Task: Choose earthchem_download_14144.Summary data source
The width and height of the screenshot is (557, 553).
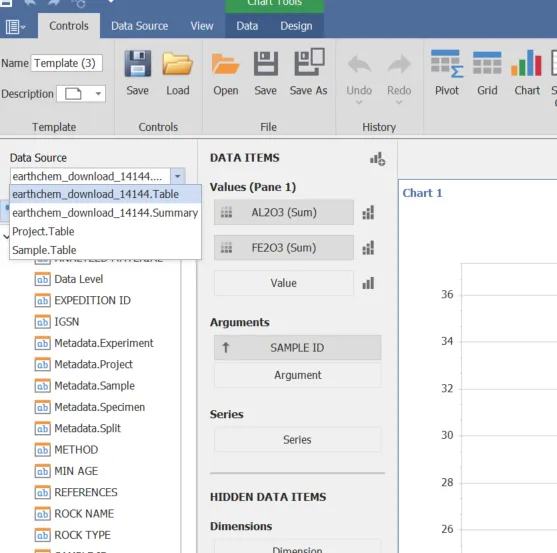Action: pos(106,213)
